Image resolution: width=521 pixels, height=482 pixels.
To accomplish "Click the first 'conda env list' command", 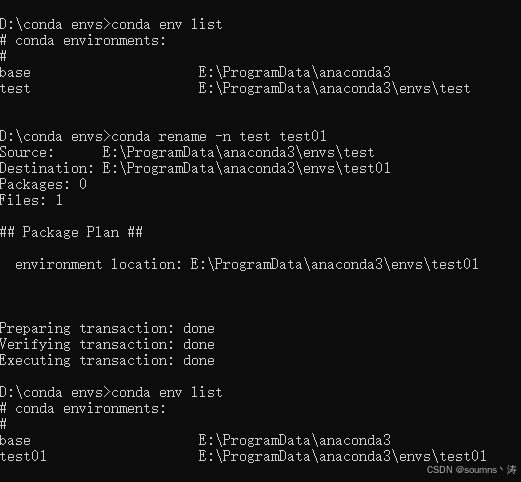I will pyautogui.click(x=167, y=24).
